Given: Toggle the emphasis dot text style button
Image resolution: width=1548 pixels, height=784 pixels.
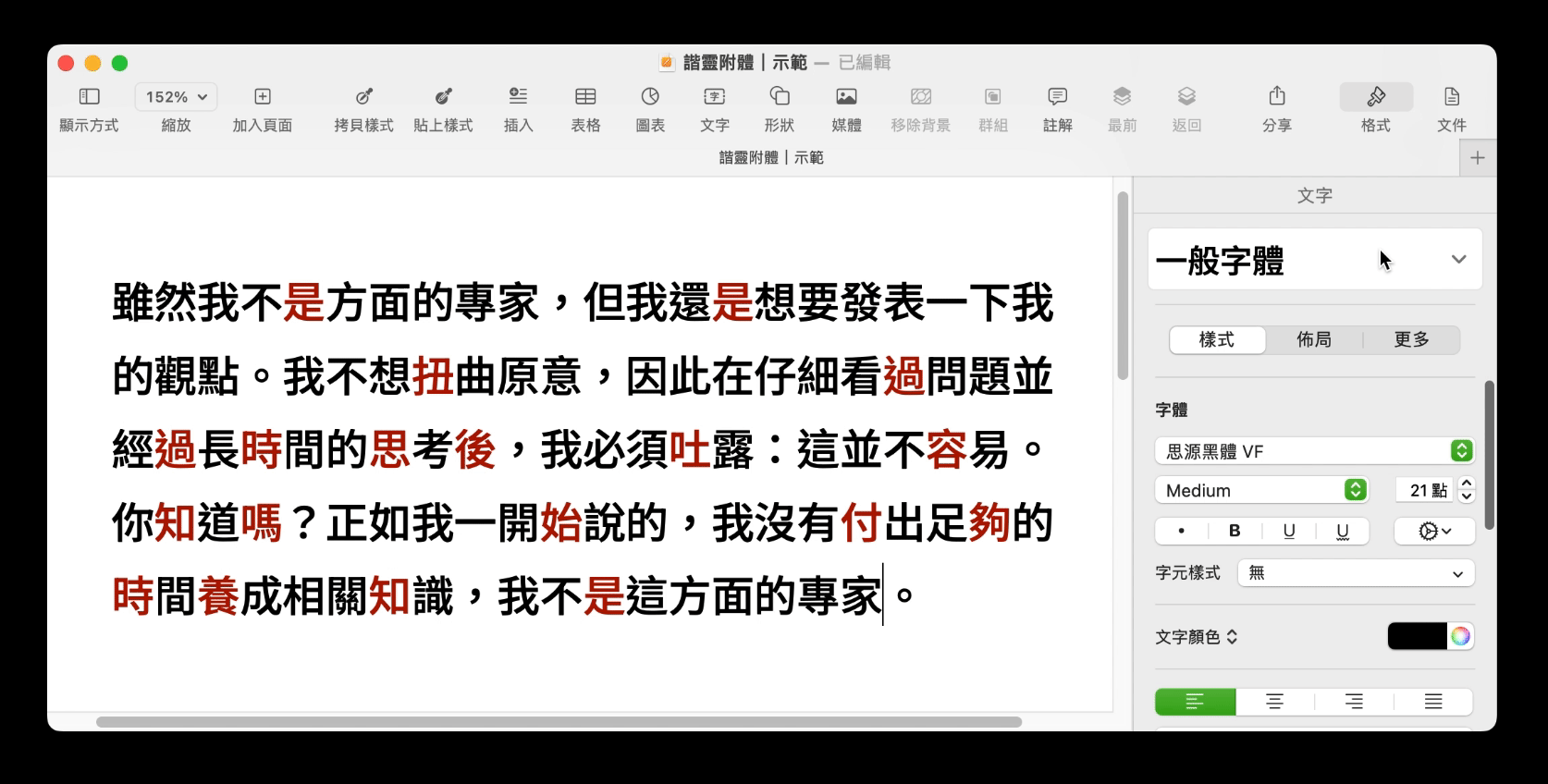Looking at the screenshot, I should [1182, 531].
